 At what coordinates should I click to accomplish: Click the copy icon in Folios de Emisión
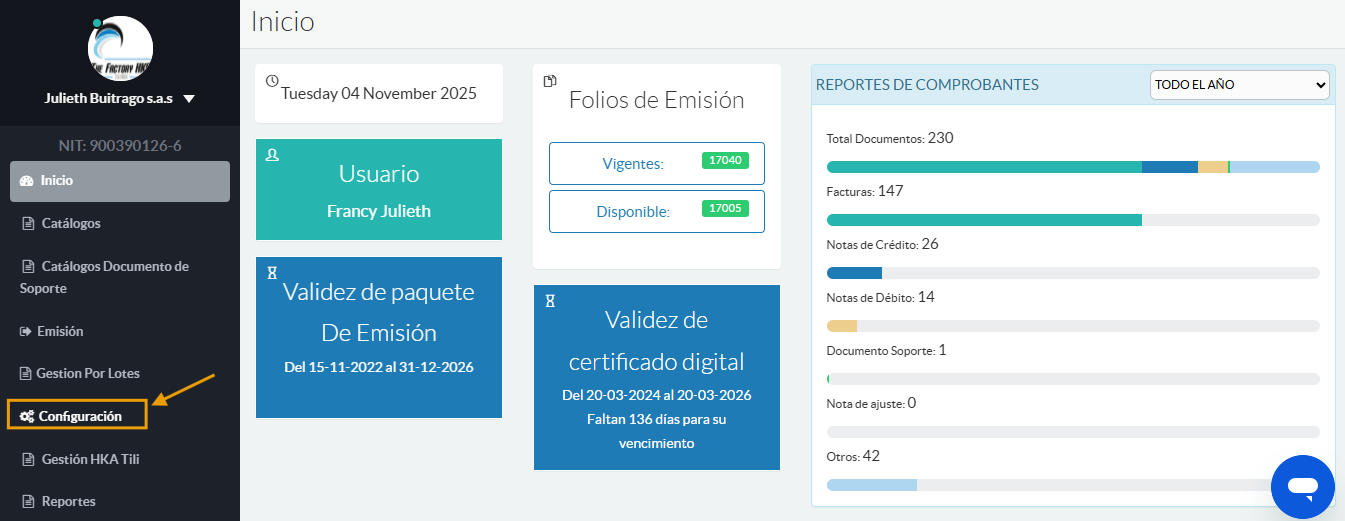(x=549, y=81)
